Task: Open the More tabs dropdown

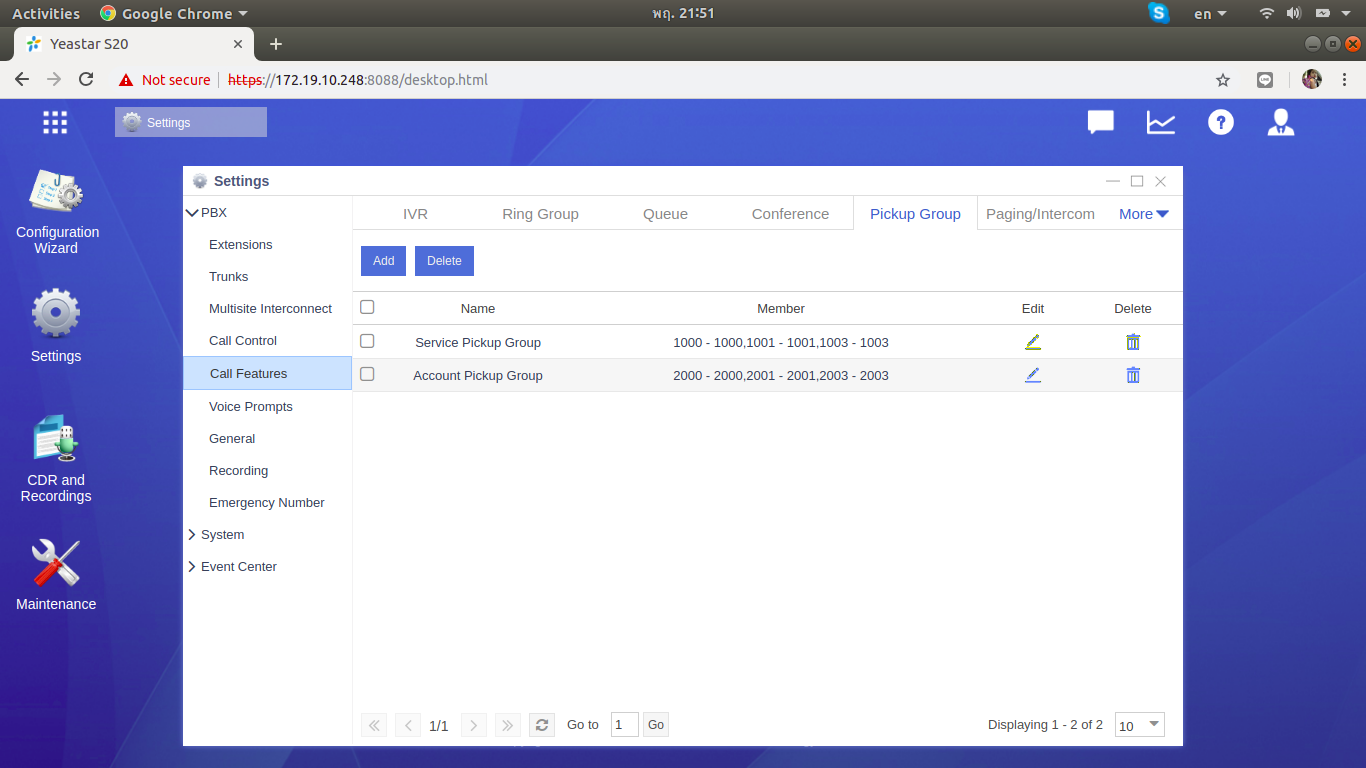Action: (1144, 214)
